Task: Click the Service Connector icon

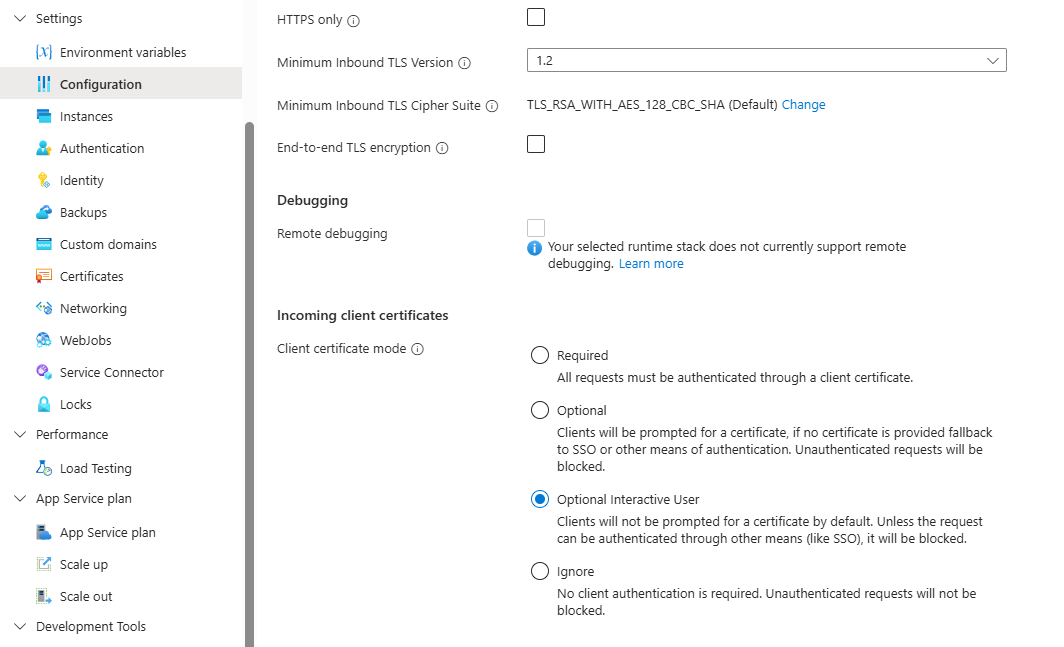Action: pos(43,372)
